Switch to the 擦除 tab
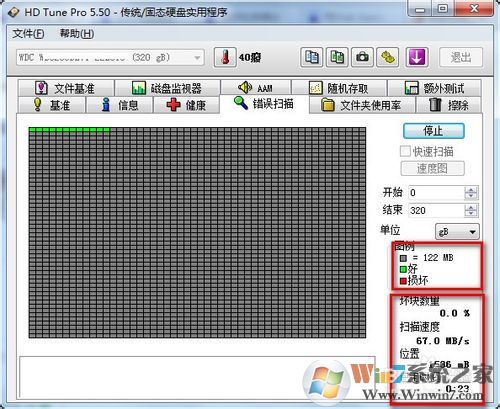This screenshot has height=409, width=500. click(x=449, y=105)
